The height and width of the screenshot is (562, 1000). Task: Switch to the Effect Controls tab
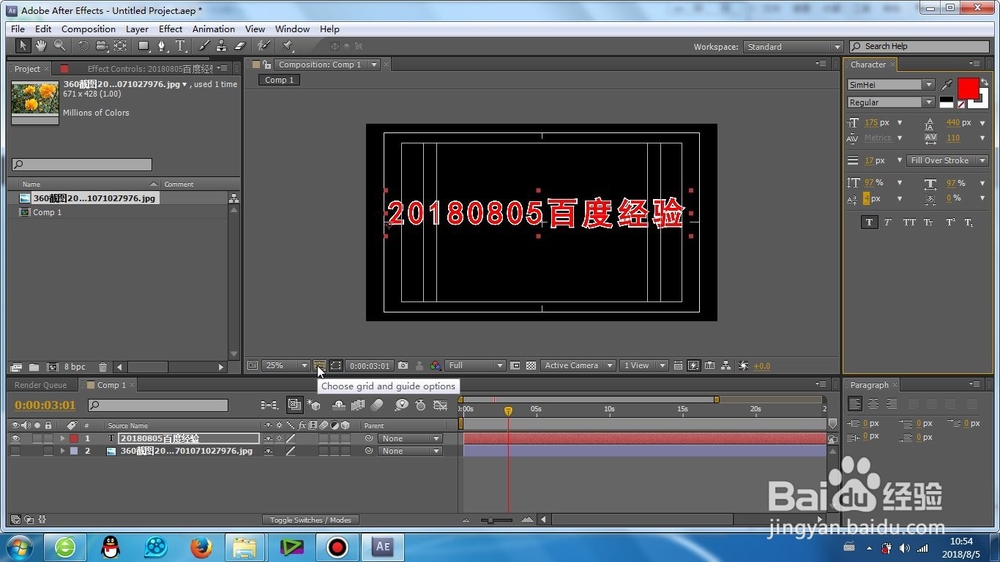[x=149, y=68]
